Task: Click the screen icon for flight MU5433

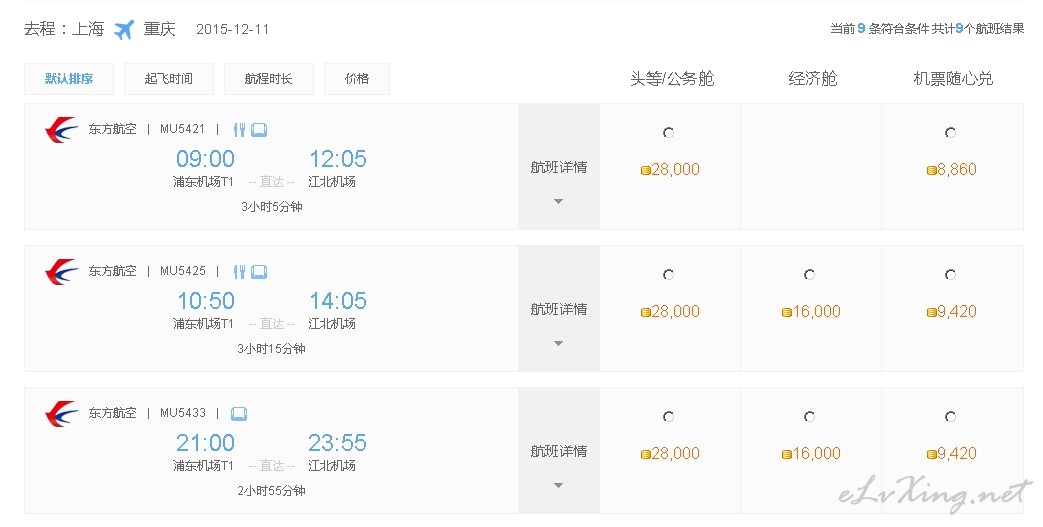Action: pyautogui.click(x=239, y=414)
